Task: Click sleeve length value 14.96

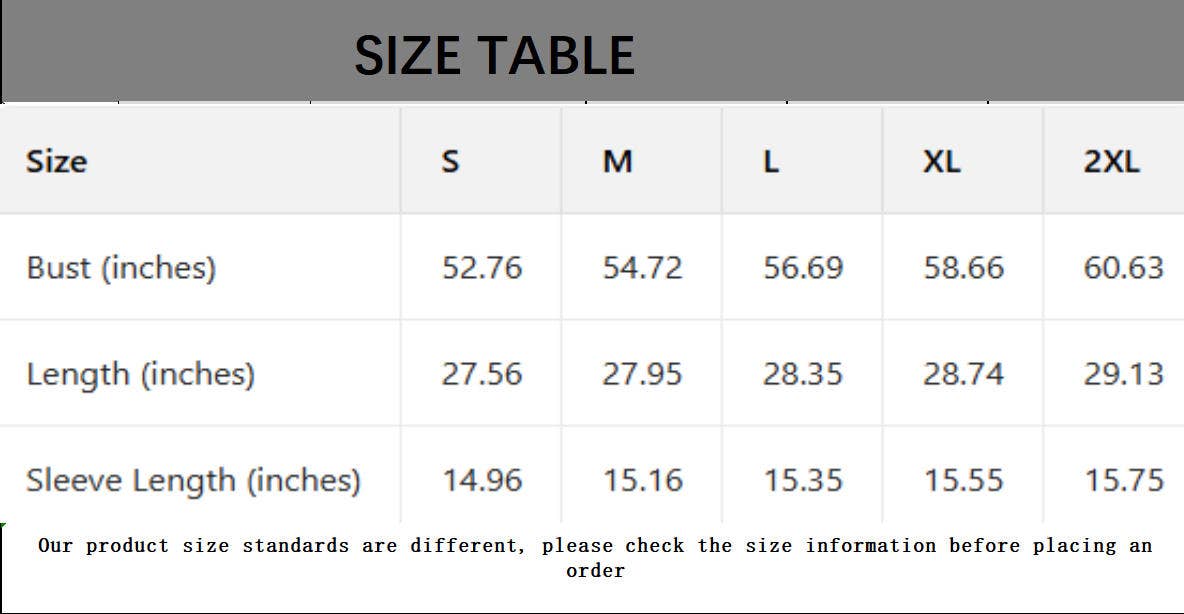Action: click(x=482, y=480)
